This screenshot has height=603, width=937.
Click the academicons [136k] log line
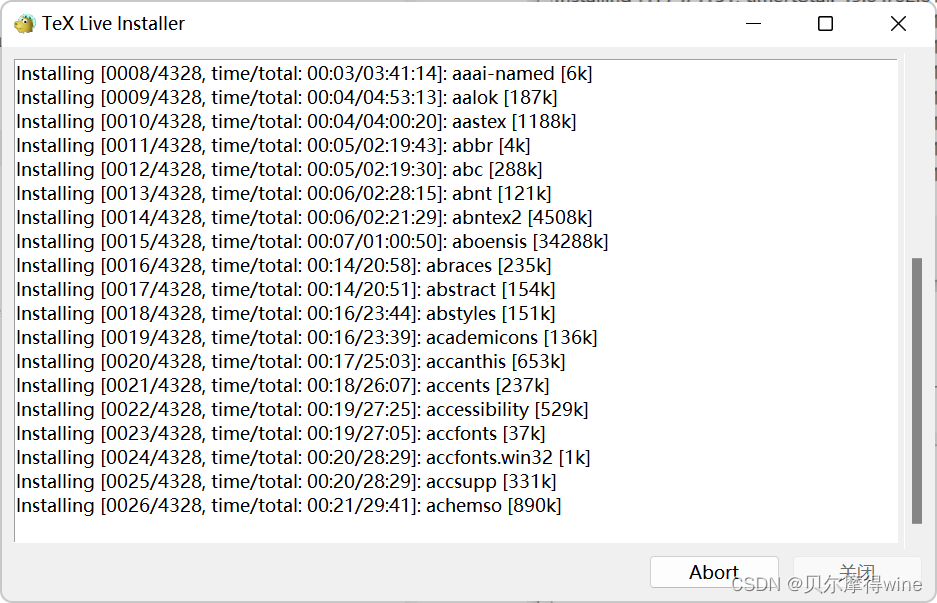click(306, 338)
